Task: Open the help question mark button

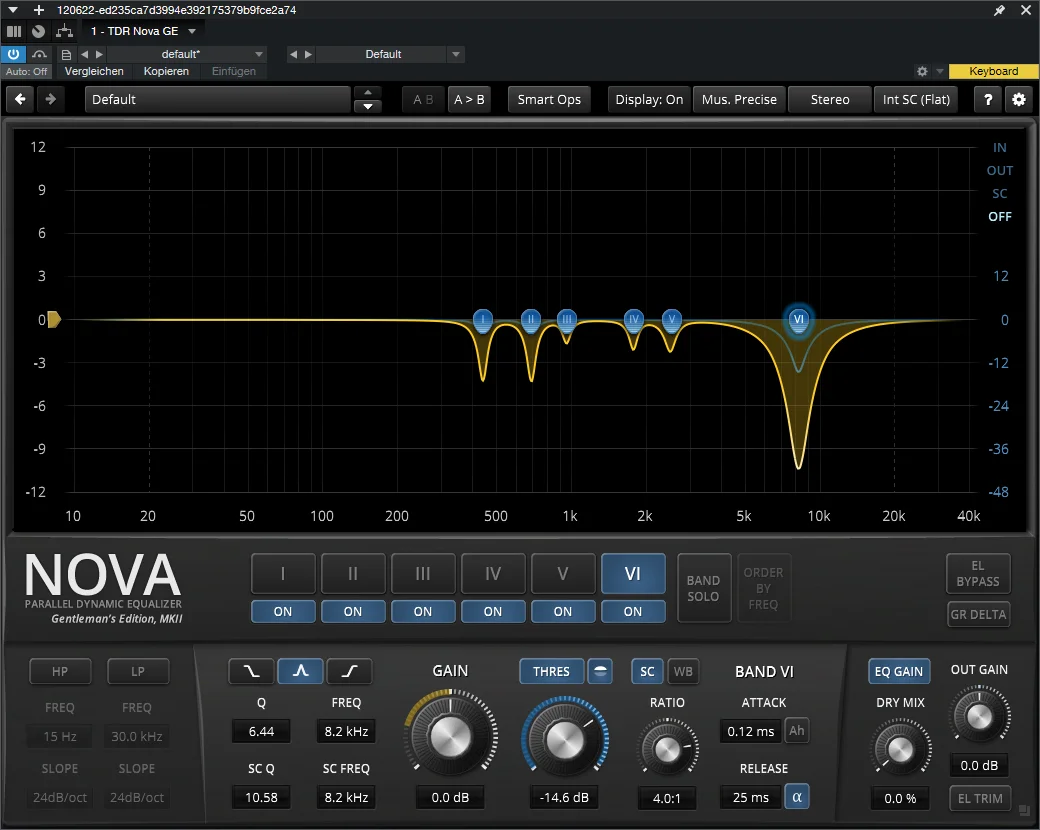Action: pyautogui.click(x=988, y=100)
